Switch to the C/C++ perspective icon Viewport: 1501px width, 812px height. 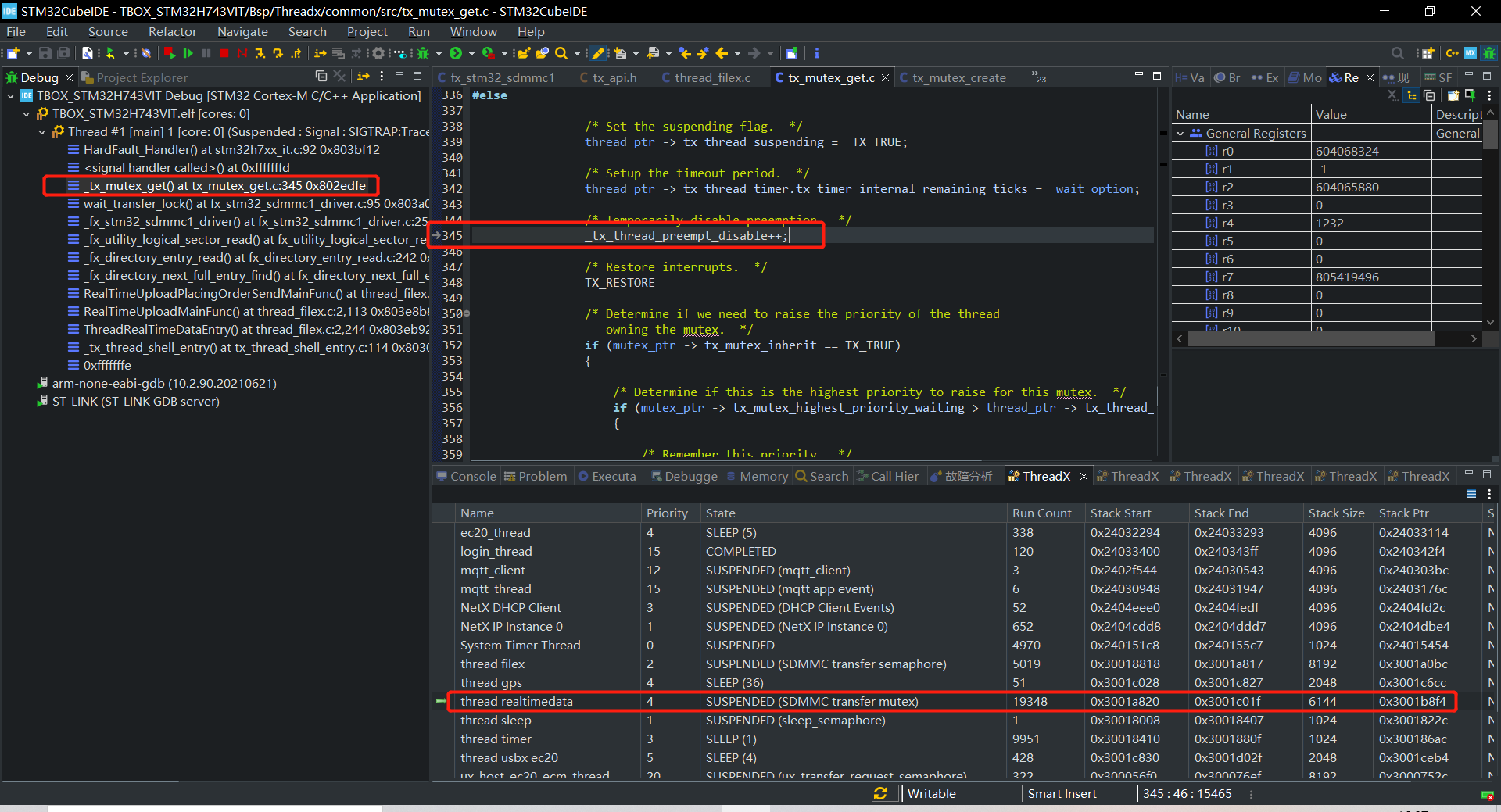tap(1453, 55)
